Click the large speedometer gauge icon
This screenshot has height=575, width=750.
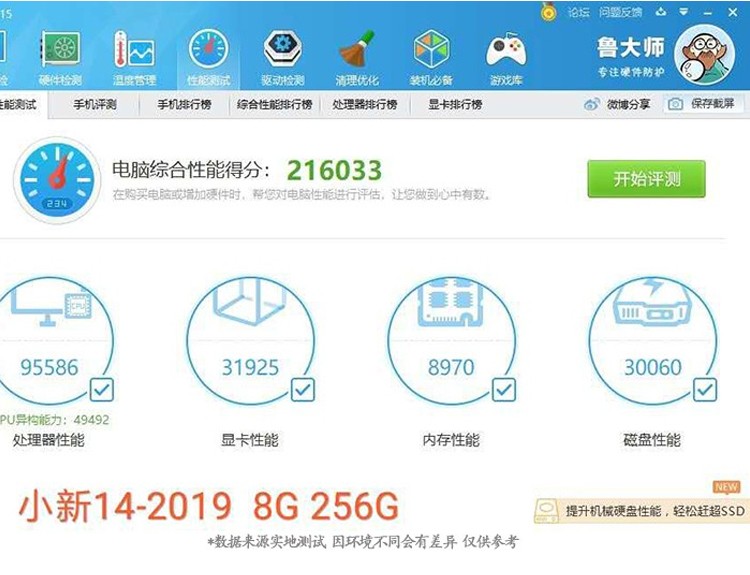point(57,180)
